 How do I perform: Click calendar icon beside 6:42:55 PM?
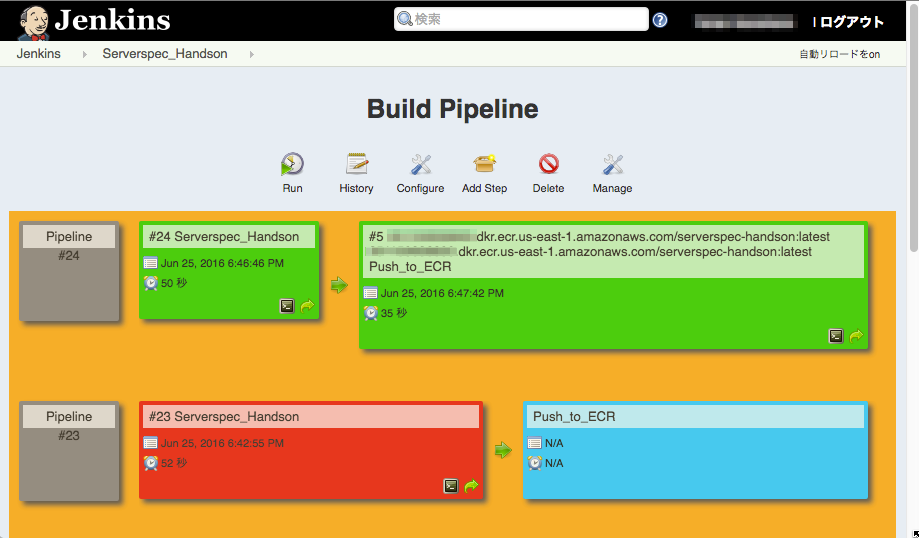[x=151, y=443]
